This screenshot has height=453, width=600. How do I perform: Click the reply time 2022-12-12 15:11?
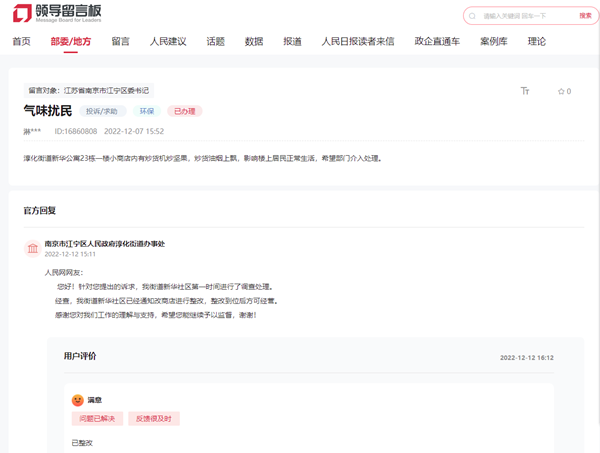tap(70, 254)
